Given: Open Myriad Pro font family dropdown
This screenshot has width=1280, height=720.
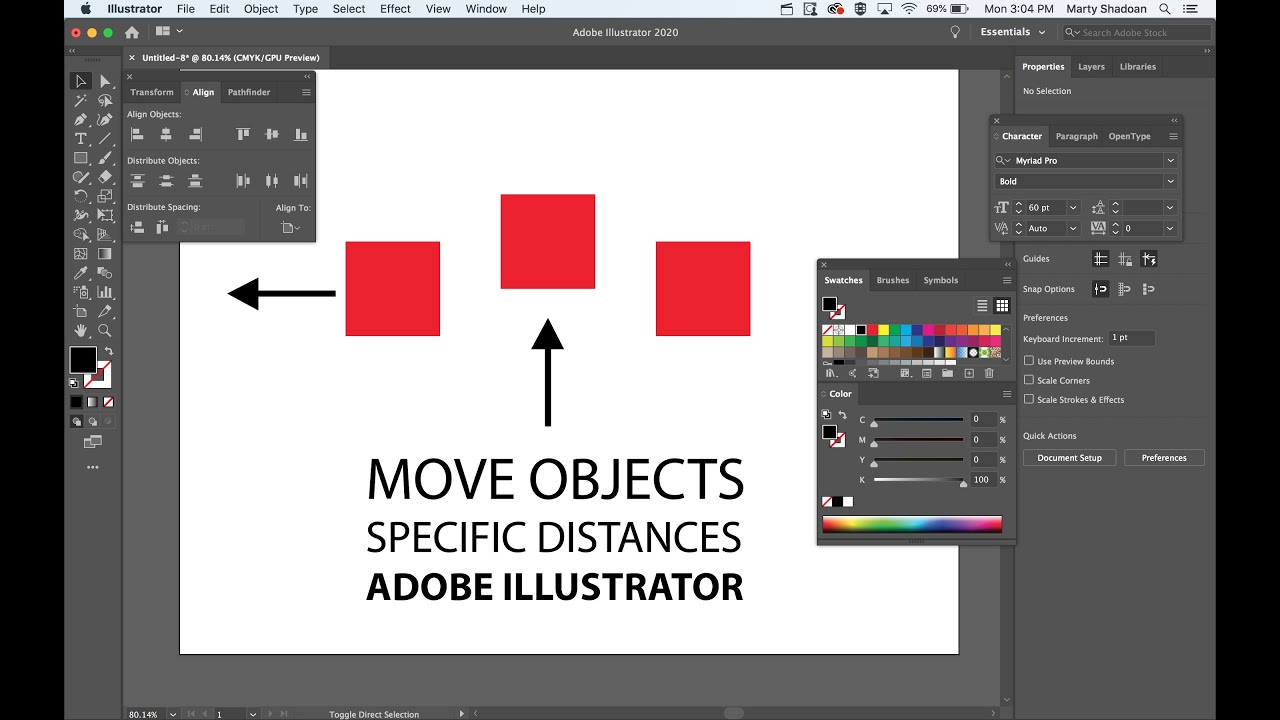Looking at the screenshot, I should click(x=1170, y=160).
